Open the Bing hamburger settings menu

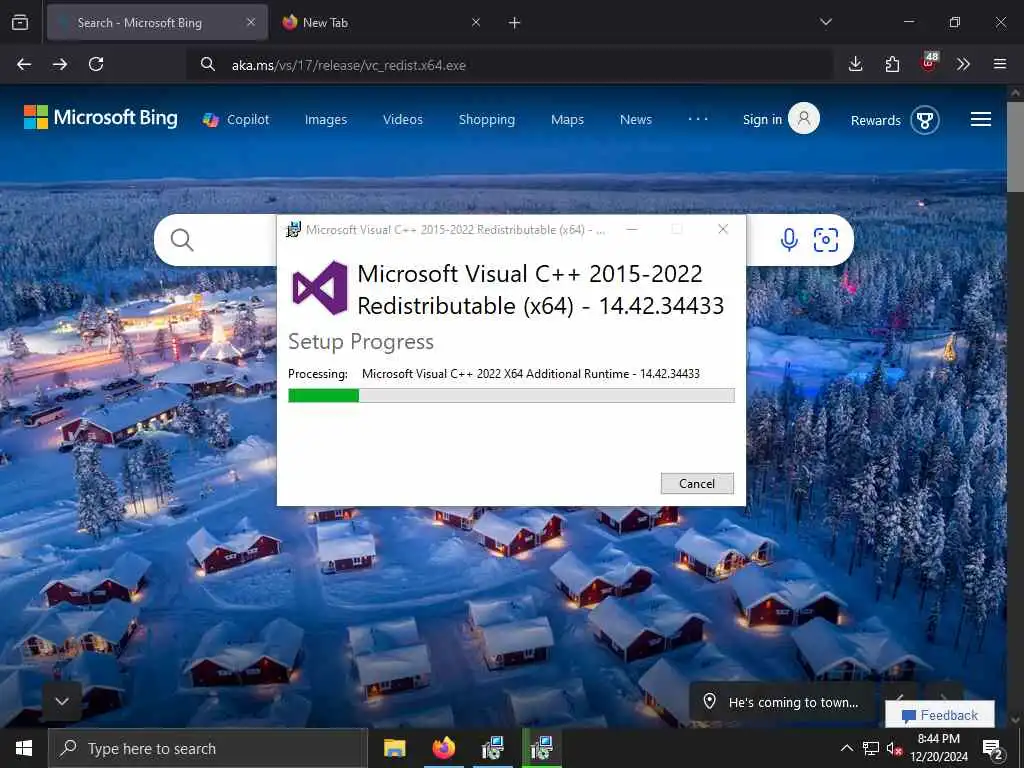[980, 119]
